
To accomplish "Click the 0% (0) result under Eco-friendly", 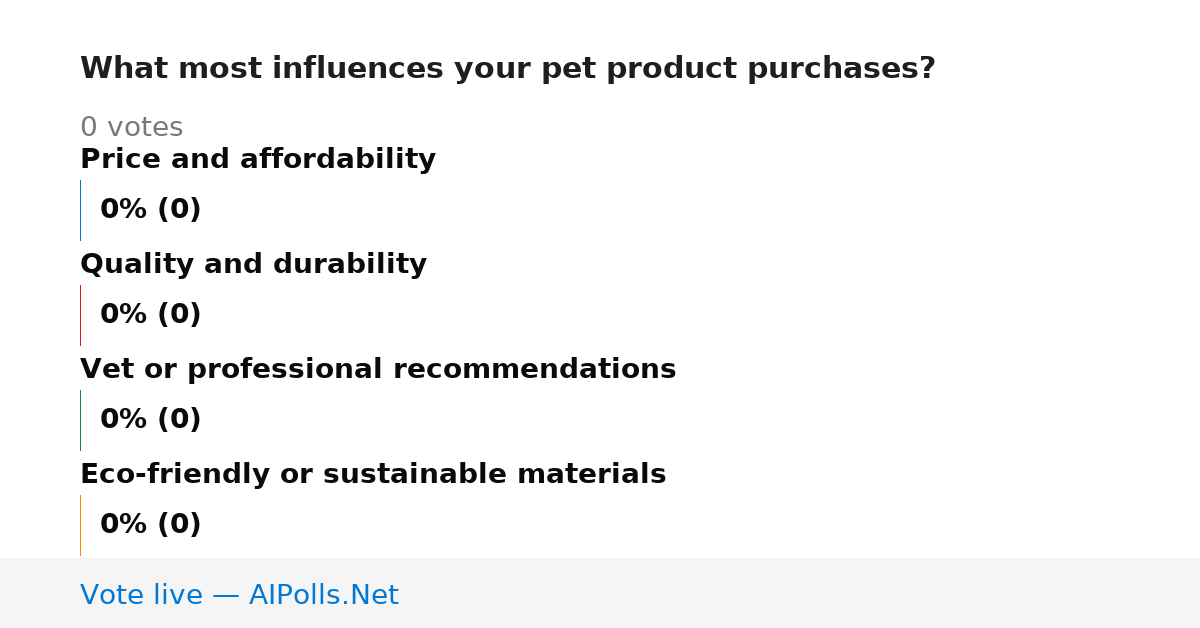I will click(151, 525).
